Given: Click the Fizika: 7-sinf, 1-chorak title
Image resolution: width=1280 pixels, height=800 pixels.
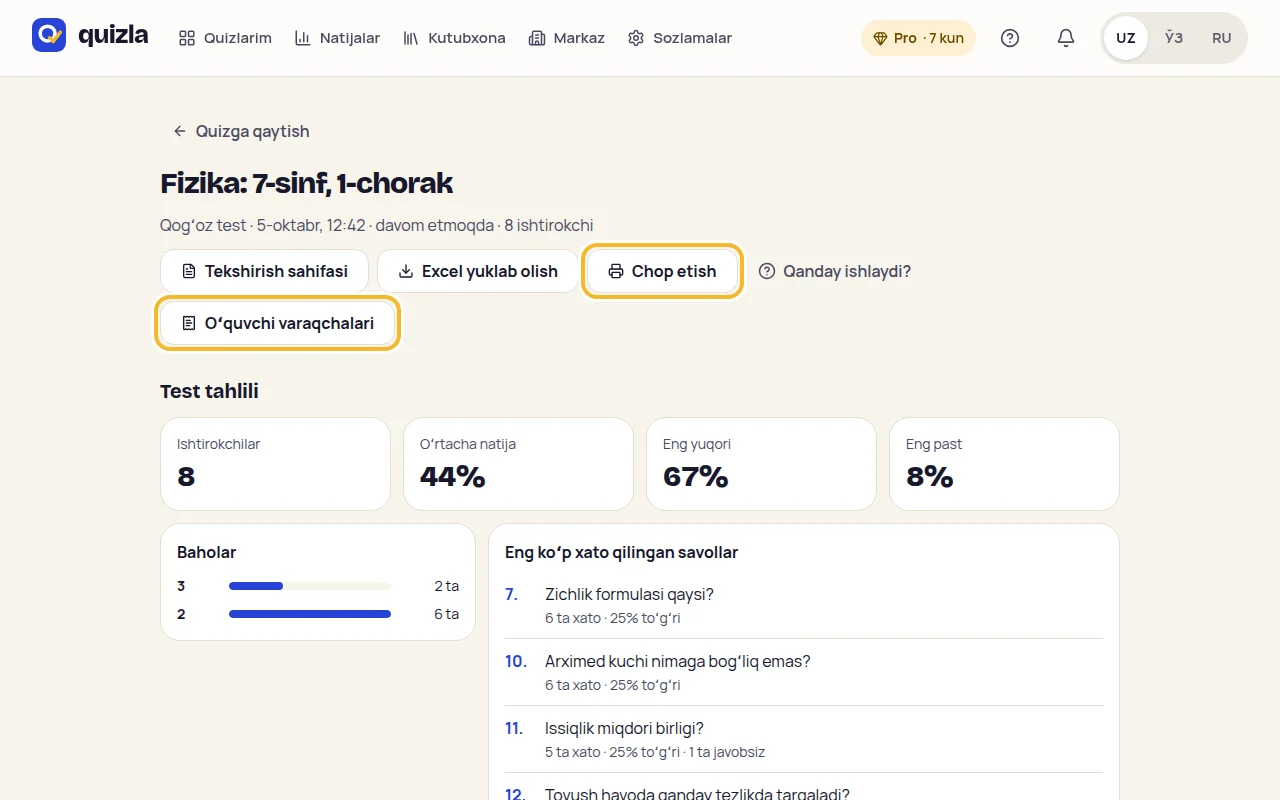Looking at the screenshot, I should tap(307, 183).
